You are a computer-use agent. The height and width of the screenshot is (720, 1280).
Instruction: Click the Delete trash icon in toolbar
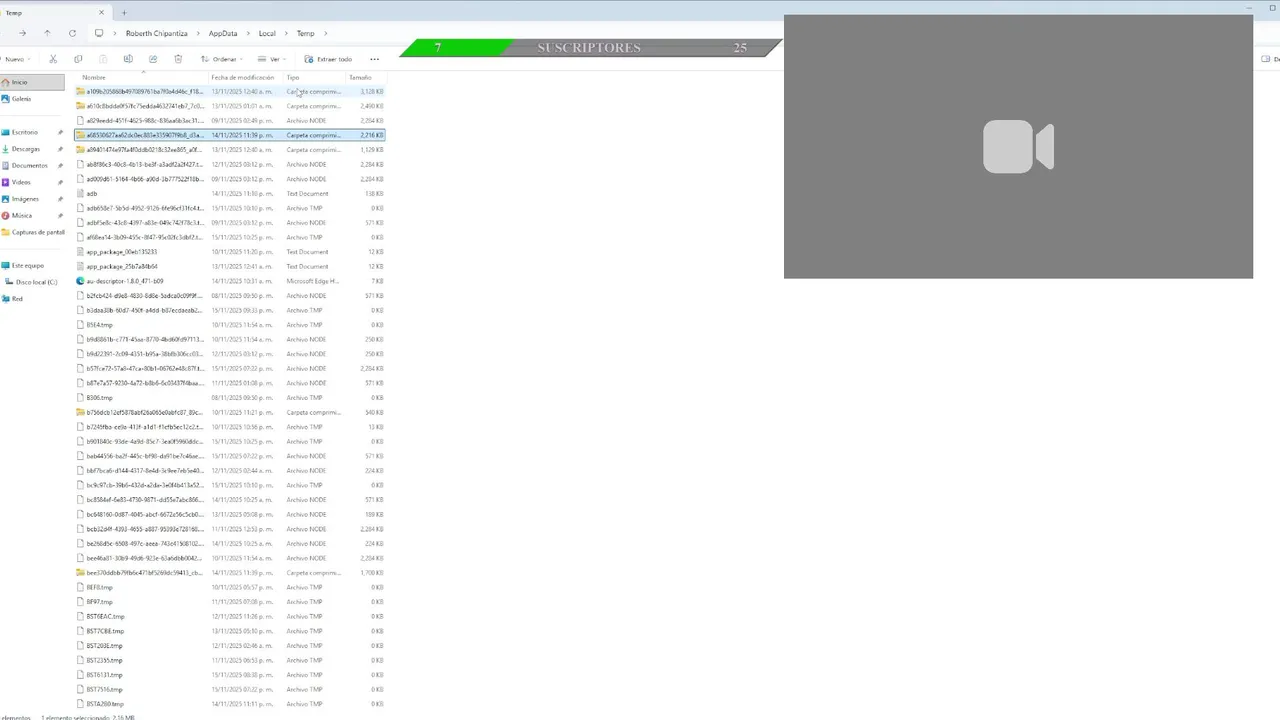pos(178,59)
